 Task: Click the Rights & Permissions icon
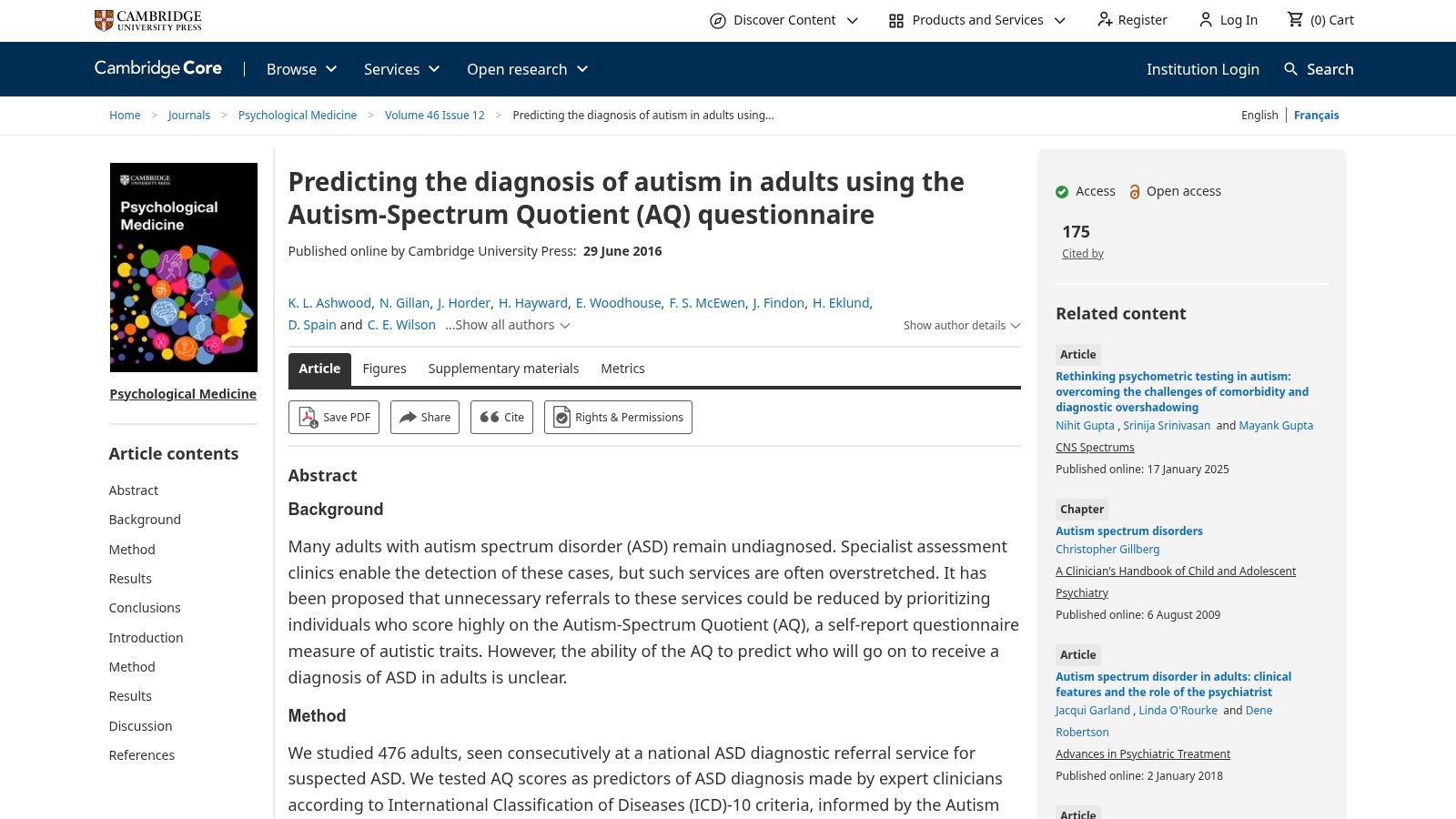(x=560, y=417)
